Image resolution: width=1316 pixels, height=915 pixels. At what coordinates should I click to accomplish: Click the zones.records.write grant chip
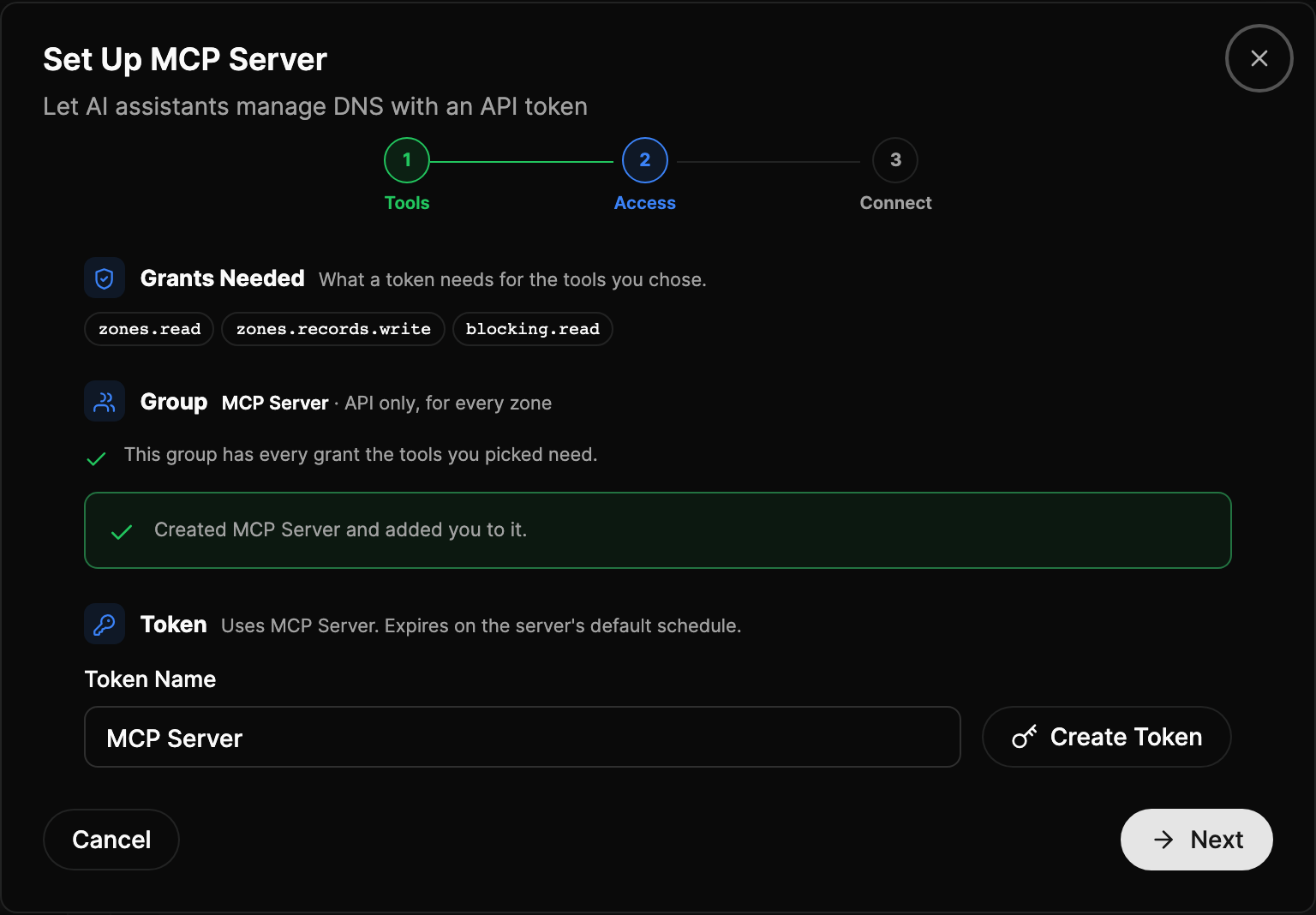point(333,329)
